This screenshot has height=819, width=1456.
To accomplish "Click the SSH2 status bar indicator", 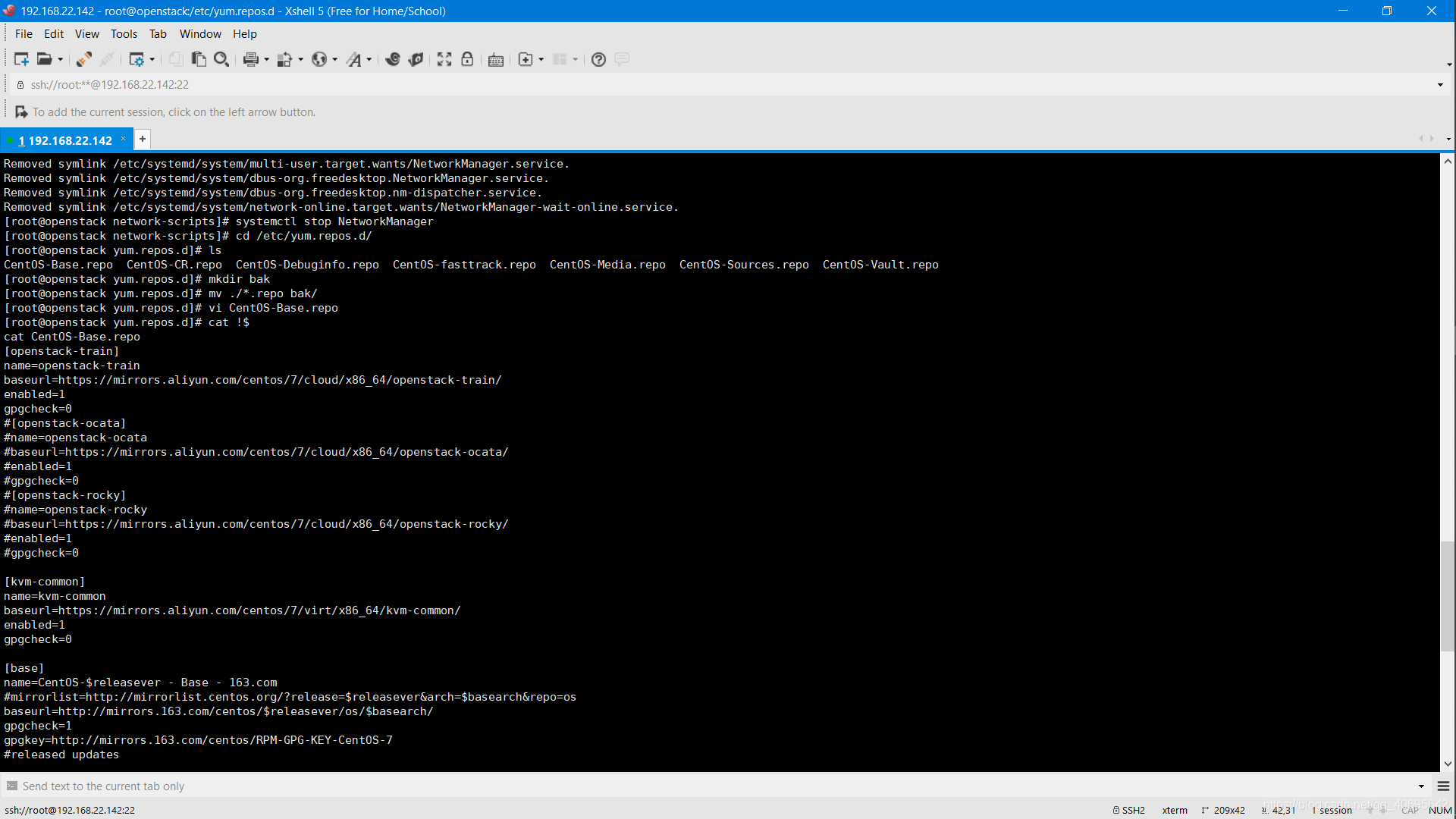I will pyautogui.click(x=1128, y=811).
